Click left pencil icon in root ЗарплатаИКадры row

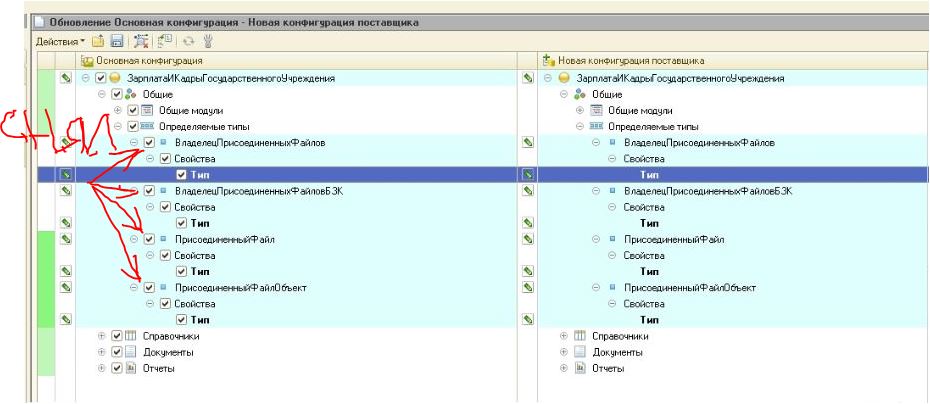pos(65,78)
